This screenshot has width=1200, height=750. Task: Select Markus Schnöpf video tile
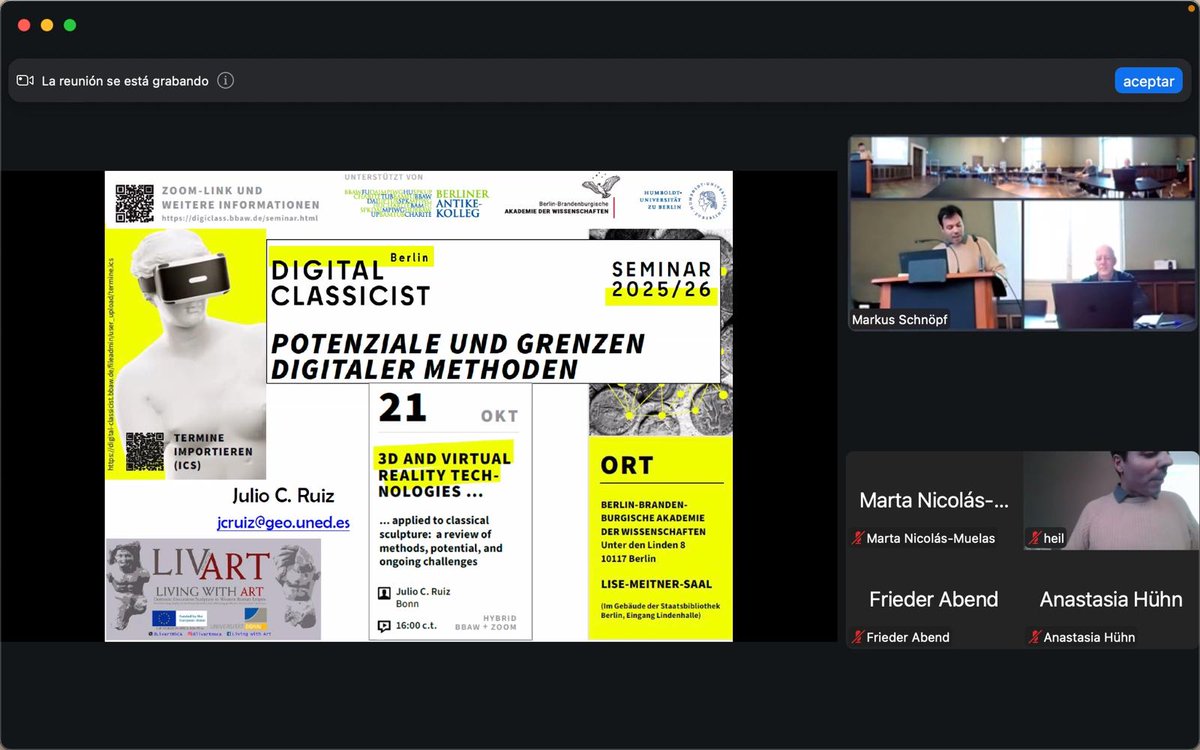(1022, 233)
